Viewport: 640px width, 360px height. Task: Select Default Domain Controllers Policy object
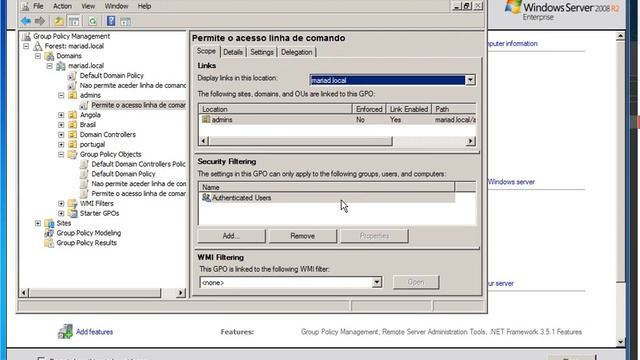tap(138, 164)
